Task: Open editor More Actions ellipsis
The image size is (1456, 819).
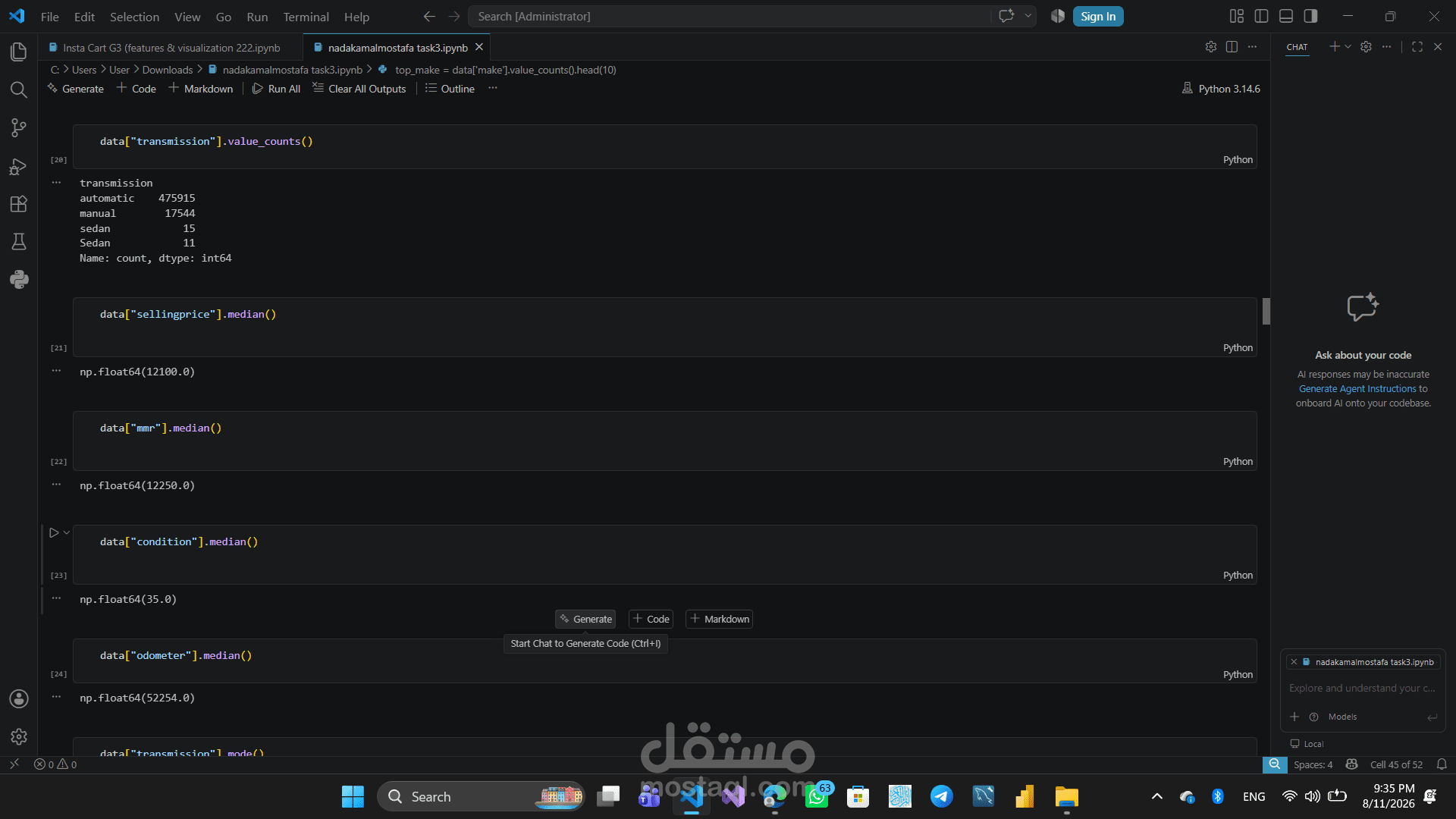Action: (1252, 47)
